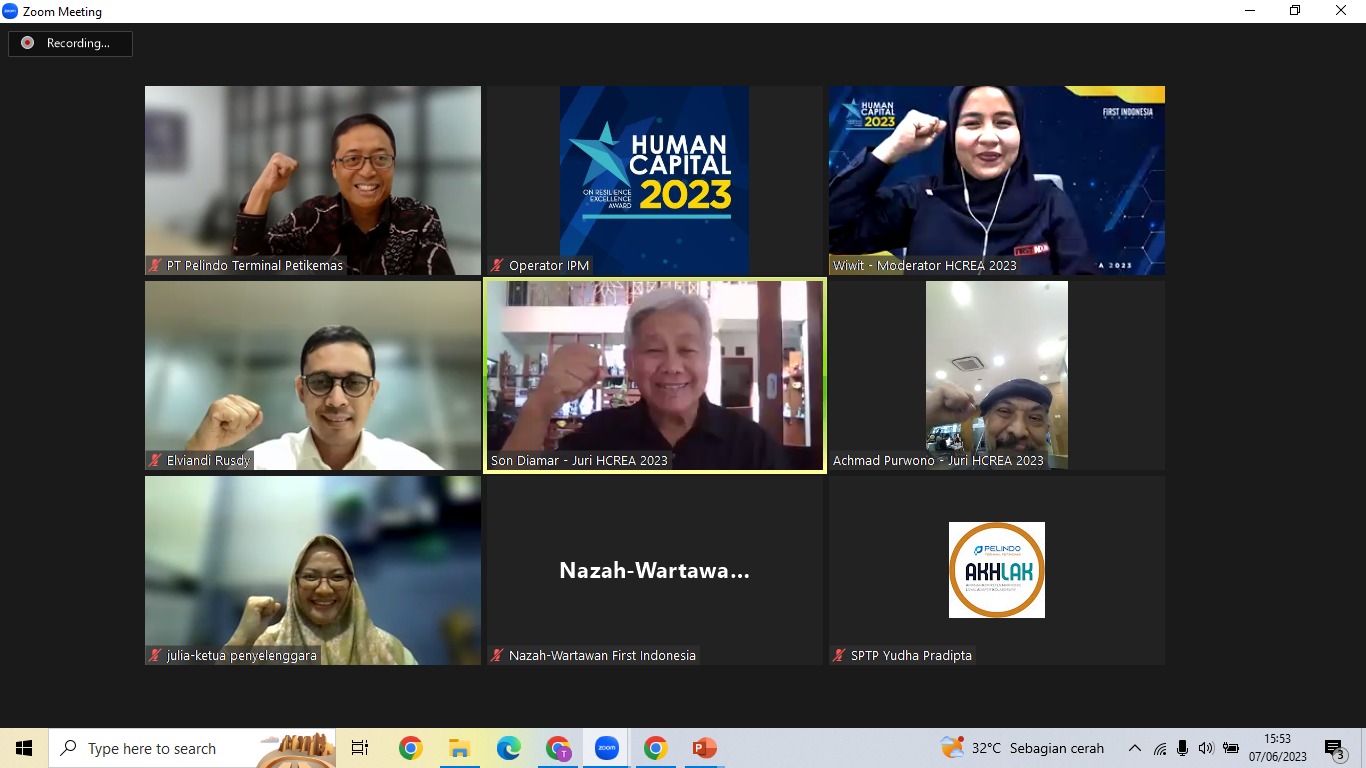
Task: Click the 'julia-ketua penyelenggara' name label
Action: pyautogui.click(x=242, y=656)
